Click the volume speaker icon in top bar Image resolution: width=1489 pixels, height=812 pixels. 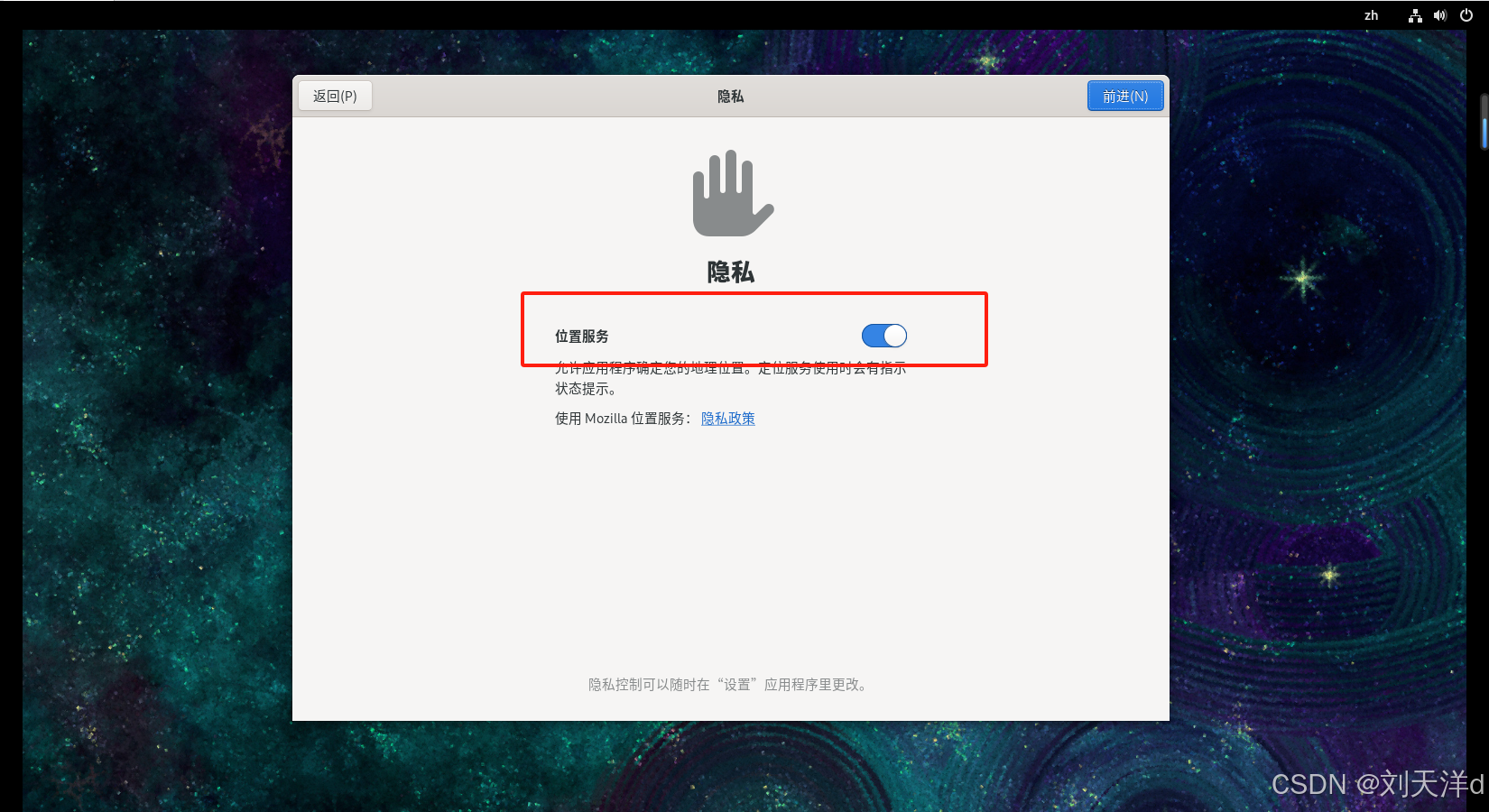click(x=1439, y=15)
